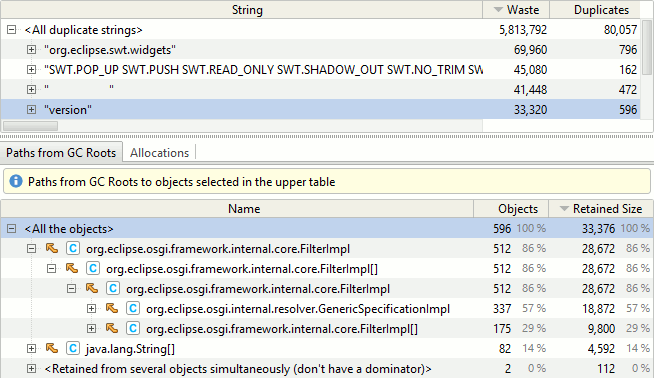The height and width of the screenshot is (378, 654).
Task: Expand the GenericSpecificationImpl tree node
Action: point(91,309)
